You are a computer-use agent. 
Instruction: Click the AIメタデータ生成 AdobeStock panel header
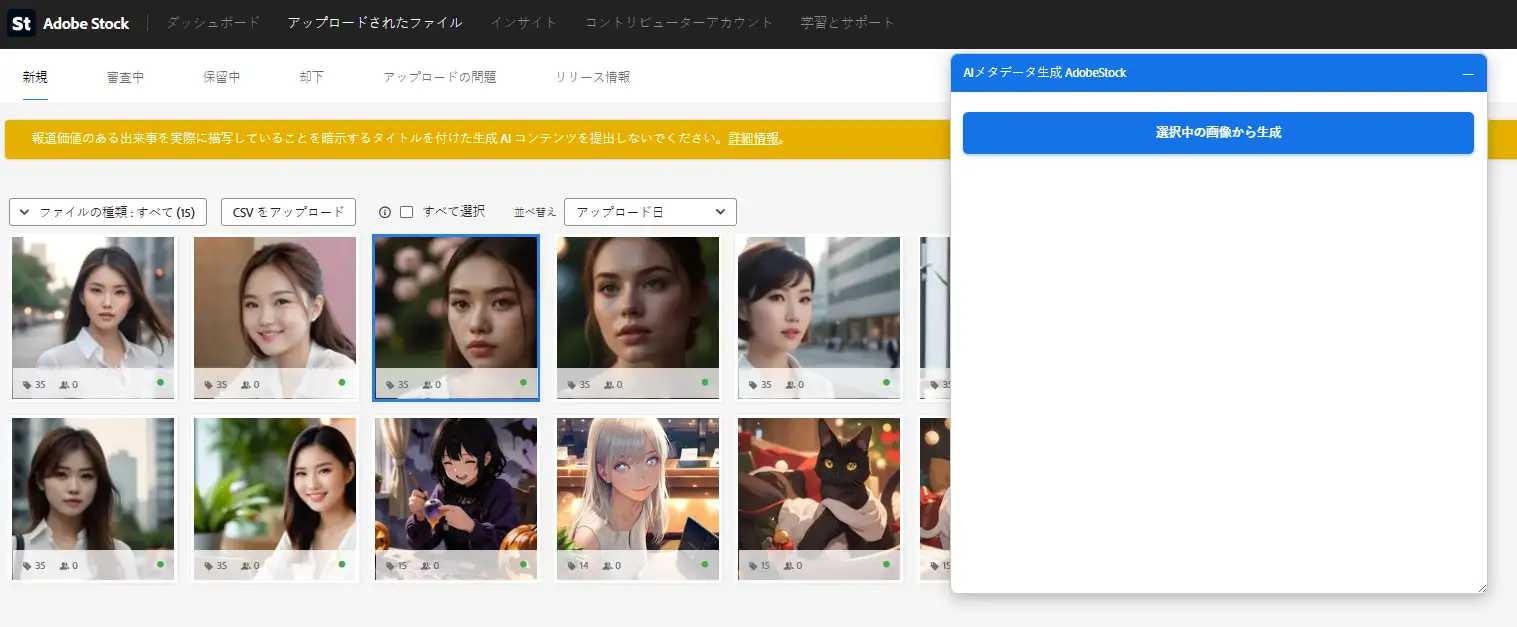[1218, 73]
